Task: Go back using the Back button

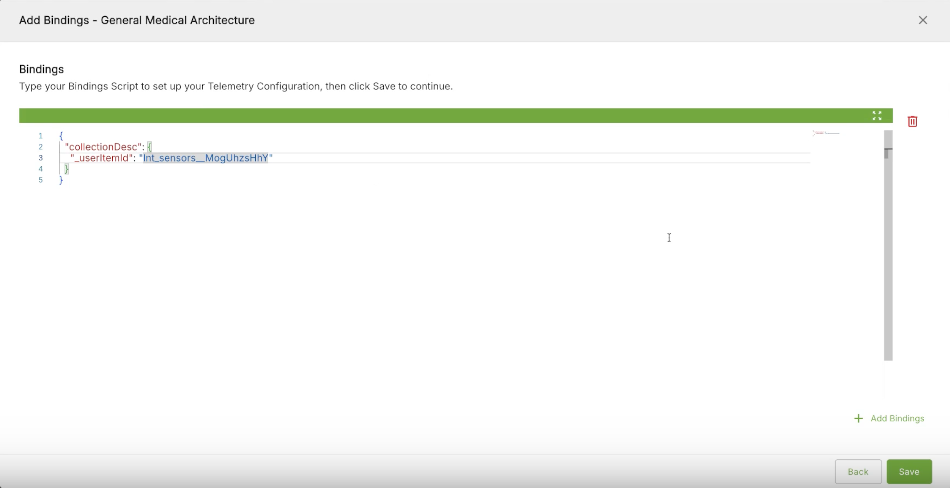Action: click(857, 471)
